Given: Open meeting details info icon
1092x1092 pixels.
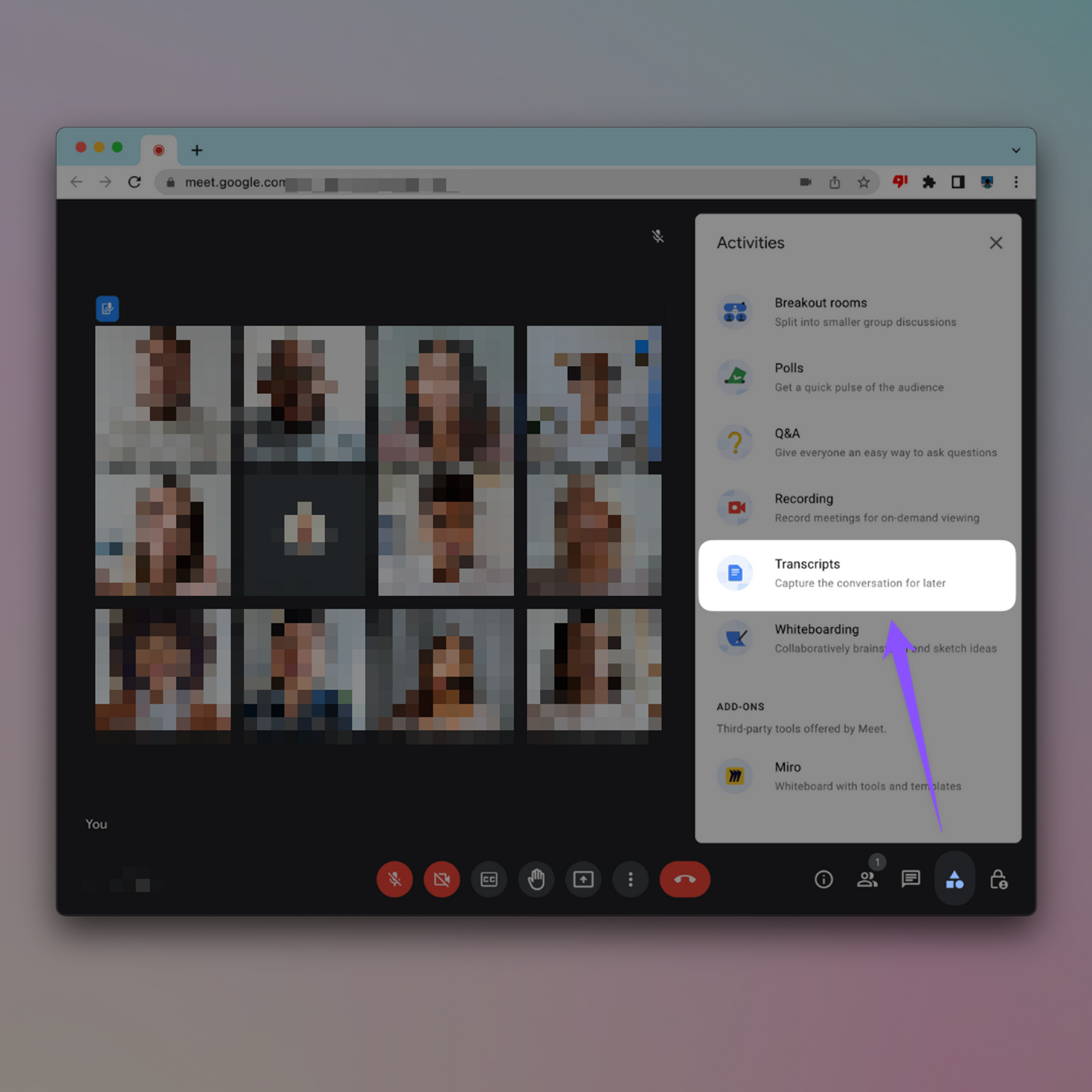Looking at the screenshot, I should pyautogui.click(x=823, y=879).
